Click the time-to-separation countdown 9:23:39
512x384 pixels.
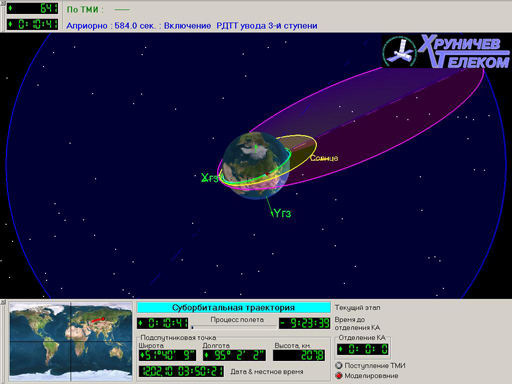[x=305, y=323]
